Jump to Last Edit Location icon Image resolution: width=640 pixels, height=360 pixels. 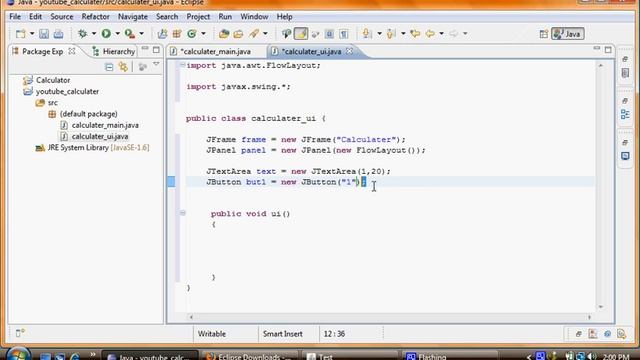coord(415,34)
